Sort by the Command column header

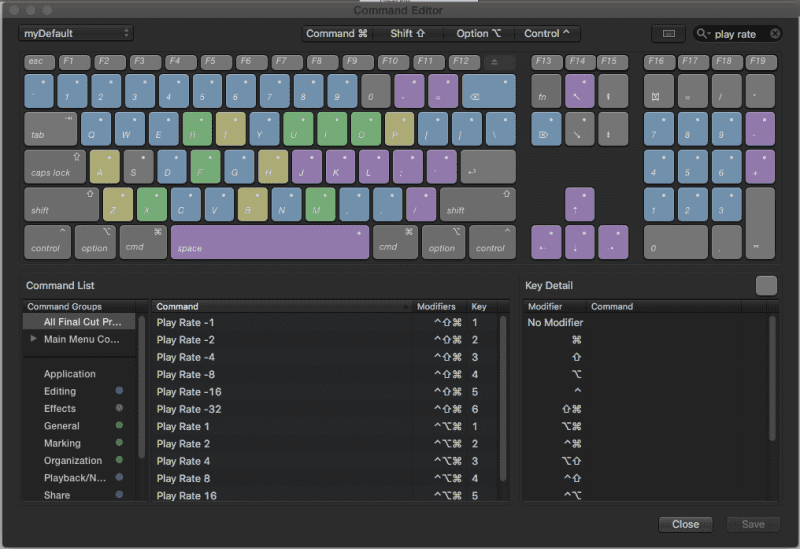click(x=282, y=306)
